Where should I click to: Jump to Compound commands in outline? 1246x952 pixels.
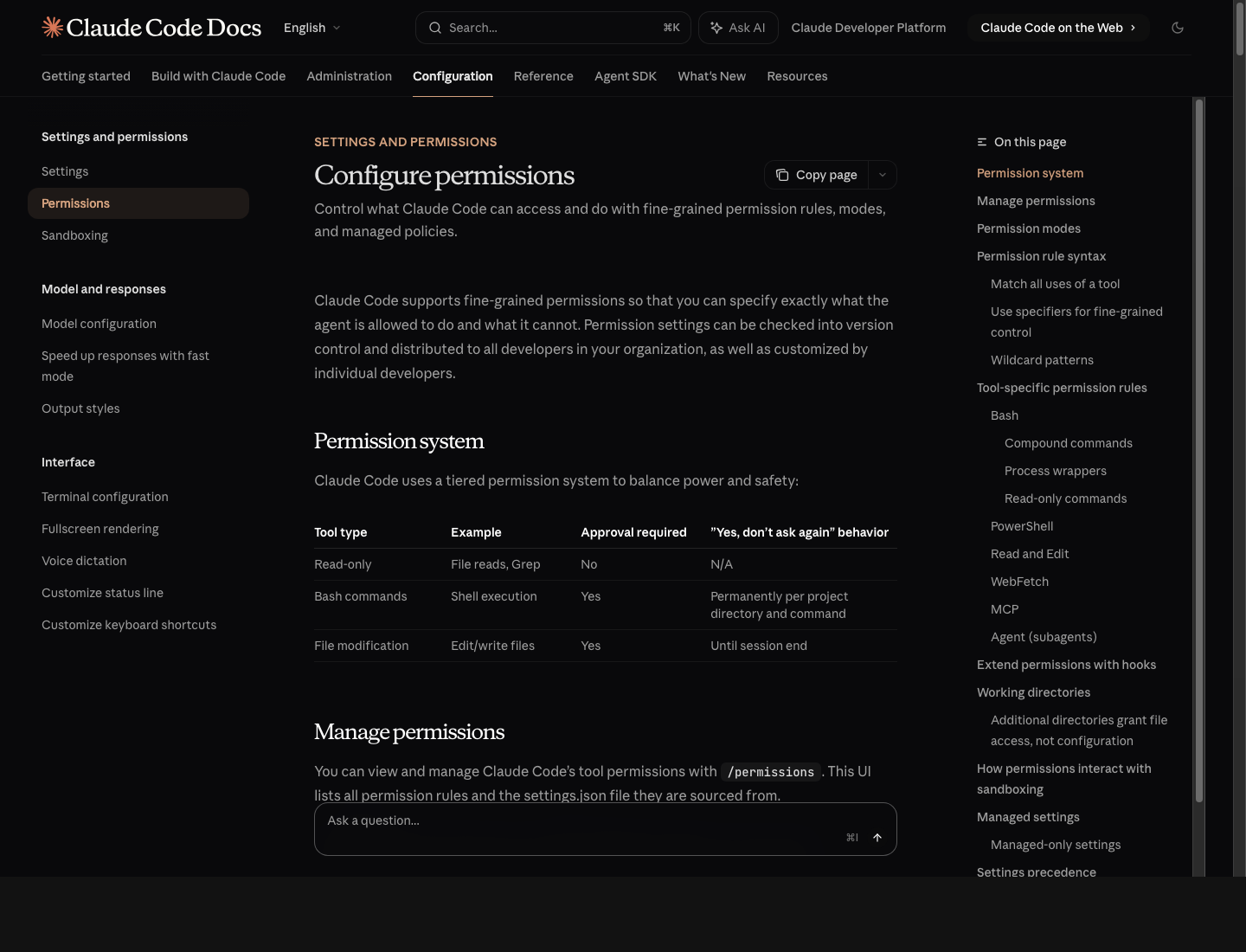coord(1069,443)
